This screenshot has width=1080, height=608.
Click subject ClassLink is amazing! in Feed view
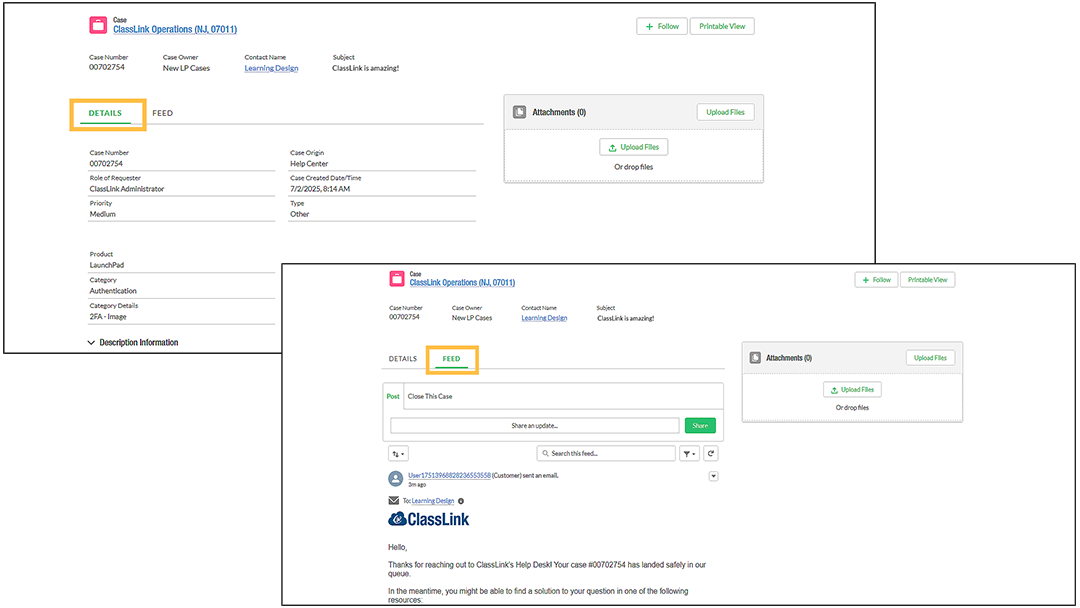click(625, 318)
